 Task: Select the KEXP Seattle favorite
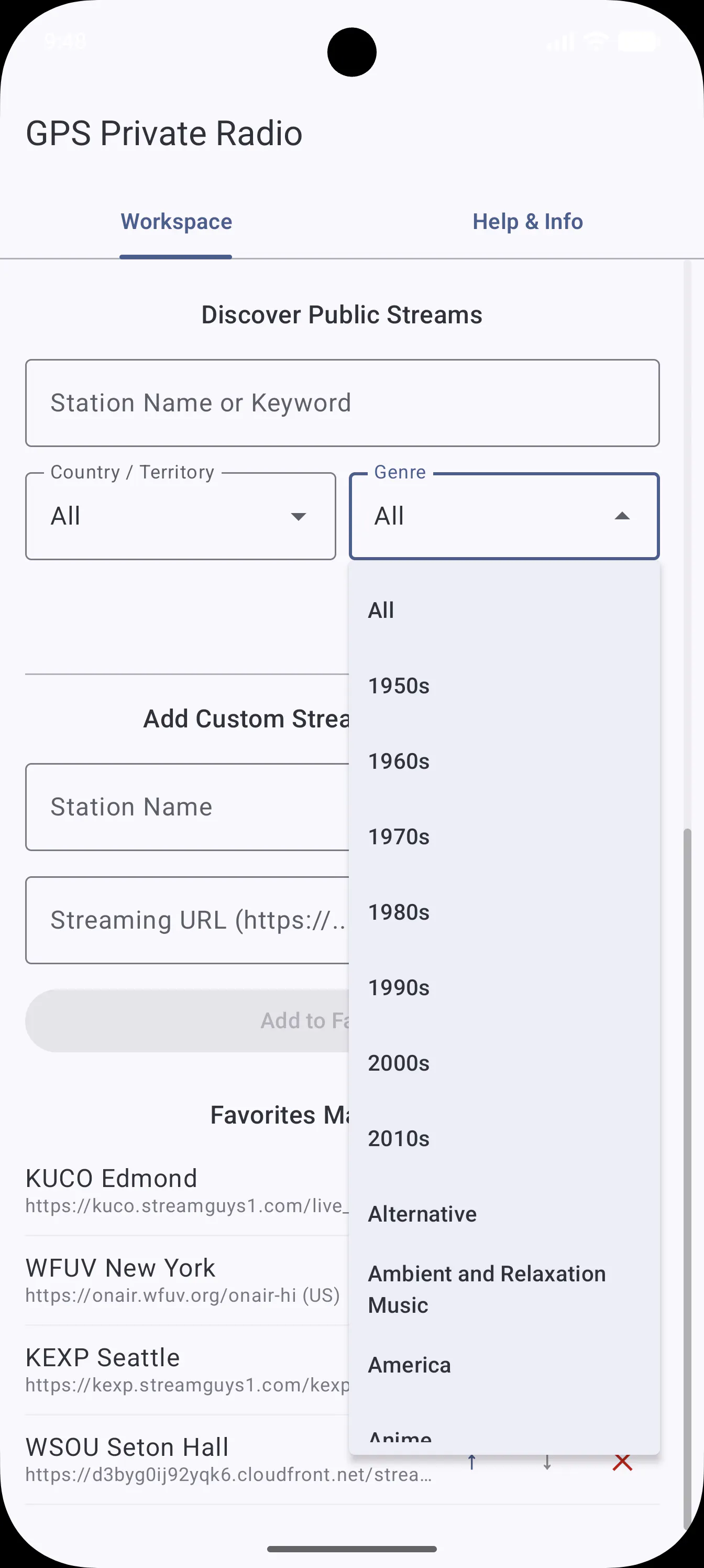(x=187, y=1369)
